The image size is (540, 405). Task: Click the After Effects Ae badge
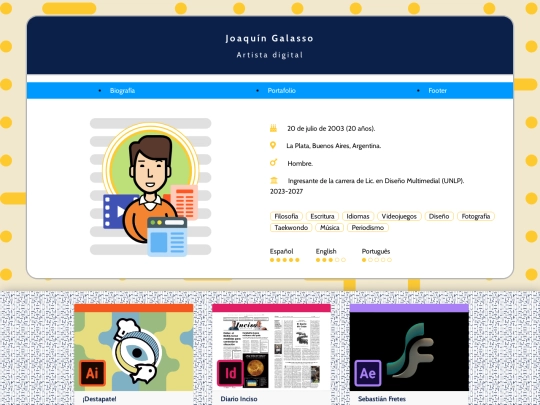coord(368,373)
